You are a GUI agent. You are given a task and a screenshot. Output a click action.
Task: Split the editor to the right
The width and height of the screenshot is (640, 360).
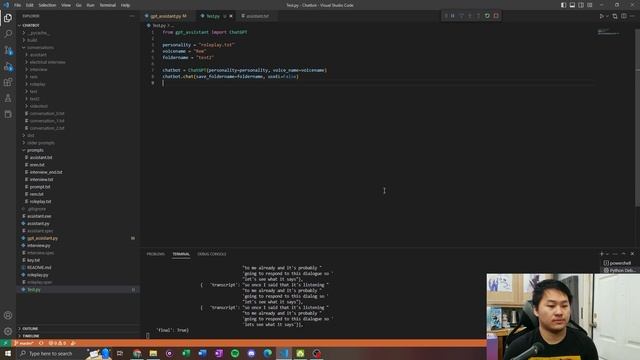624,16
